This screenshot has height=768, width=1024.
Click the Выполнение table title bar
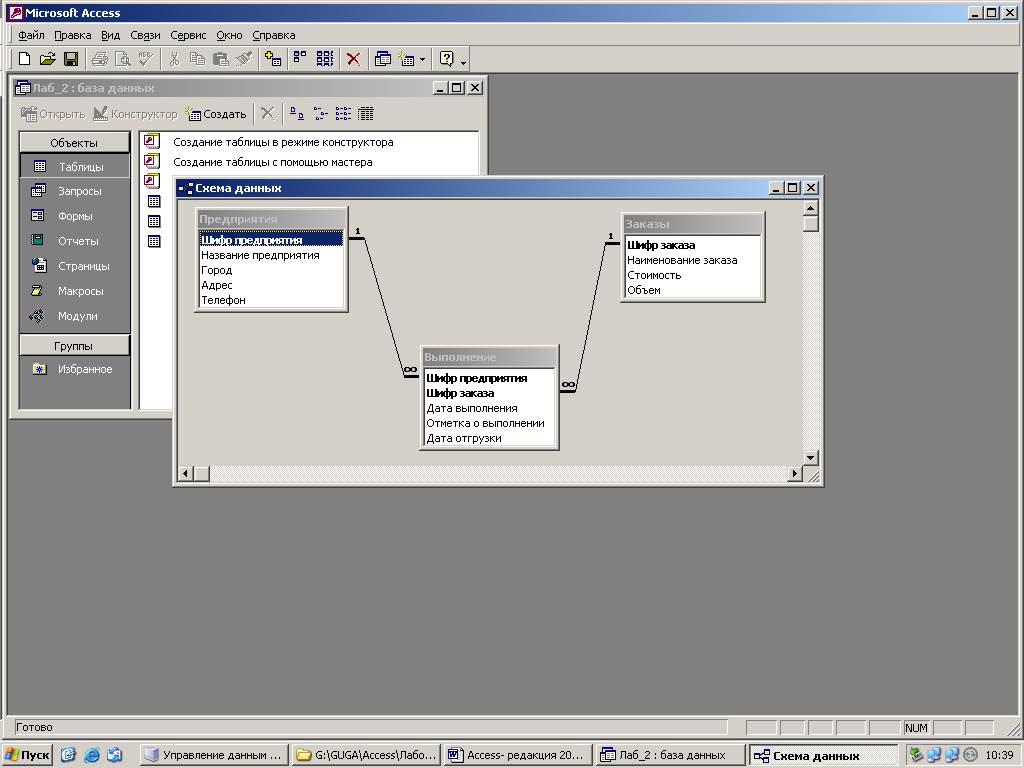tap(489, 357)
